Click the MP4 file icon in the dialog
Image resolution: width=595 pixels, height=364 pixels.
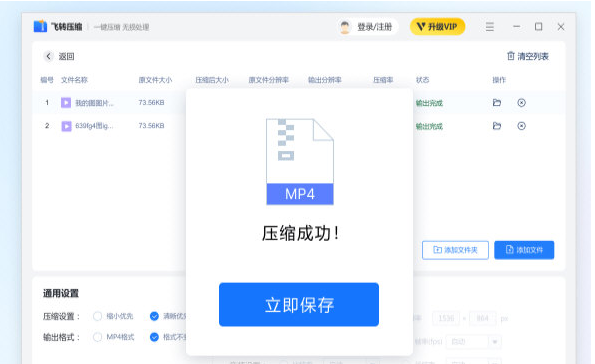pos(300,162)
